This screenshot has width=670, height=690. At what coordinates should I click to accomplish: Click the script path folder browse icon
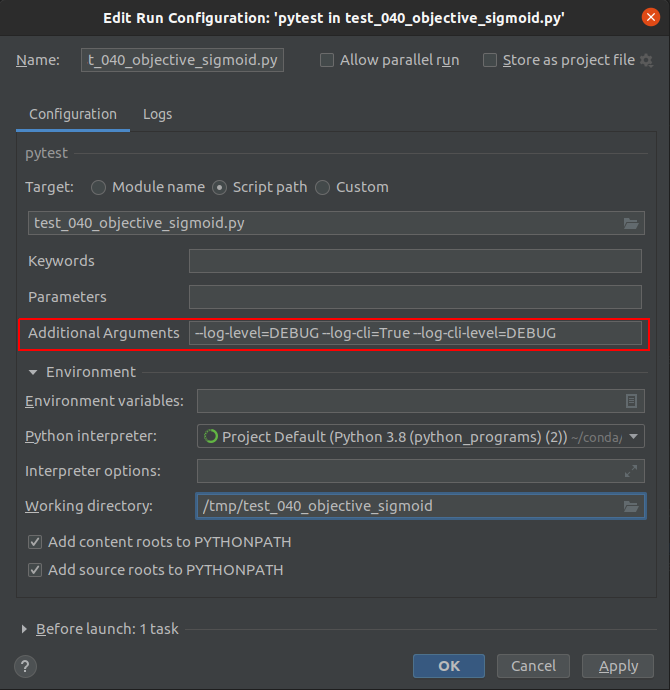point(631,223)
